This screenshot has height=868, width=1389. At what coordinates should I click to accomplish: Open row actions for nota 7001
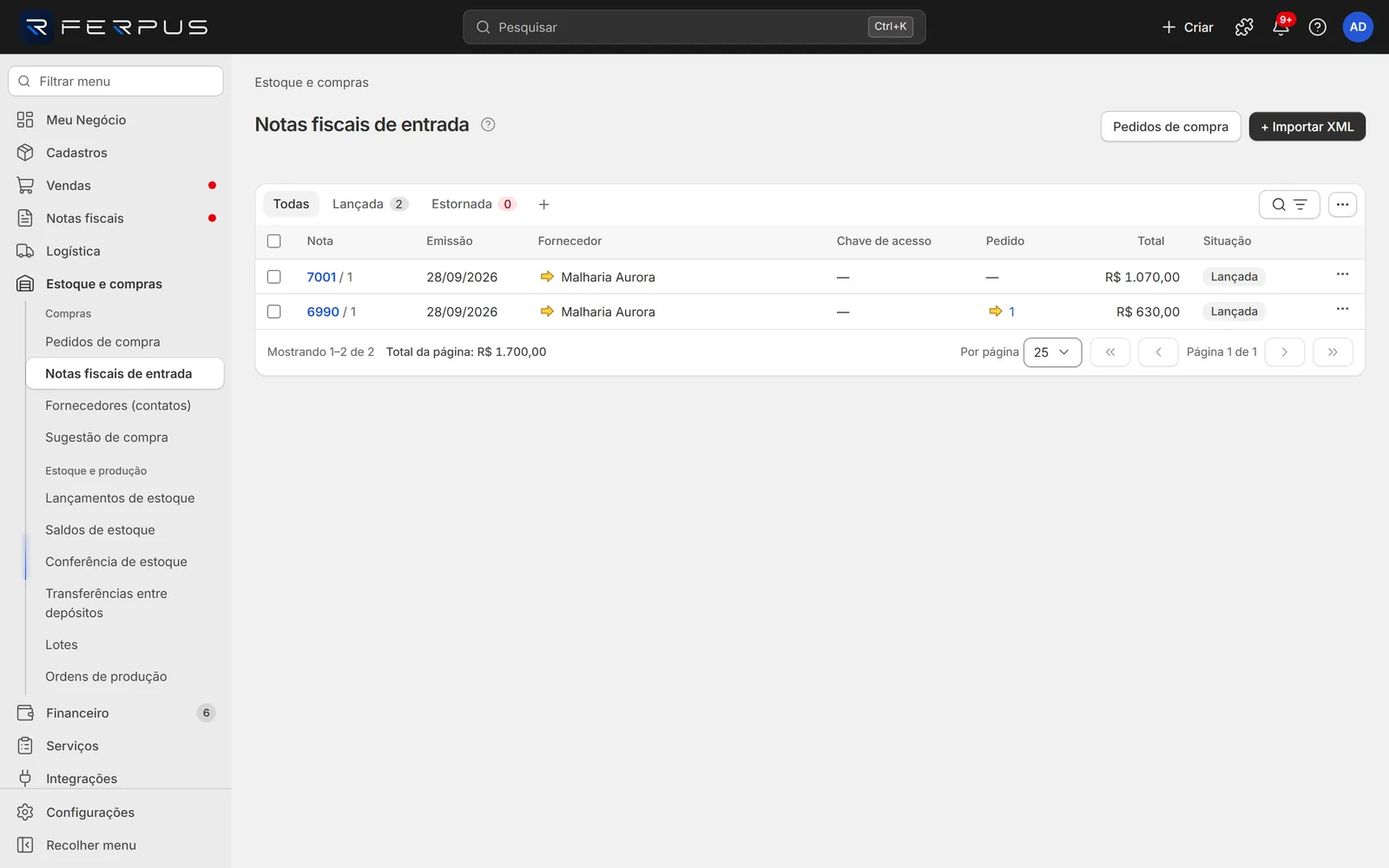pyautogui.click(x=1342, y=274)
